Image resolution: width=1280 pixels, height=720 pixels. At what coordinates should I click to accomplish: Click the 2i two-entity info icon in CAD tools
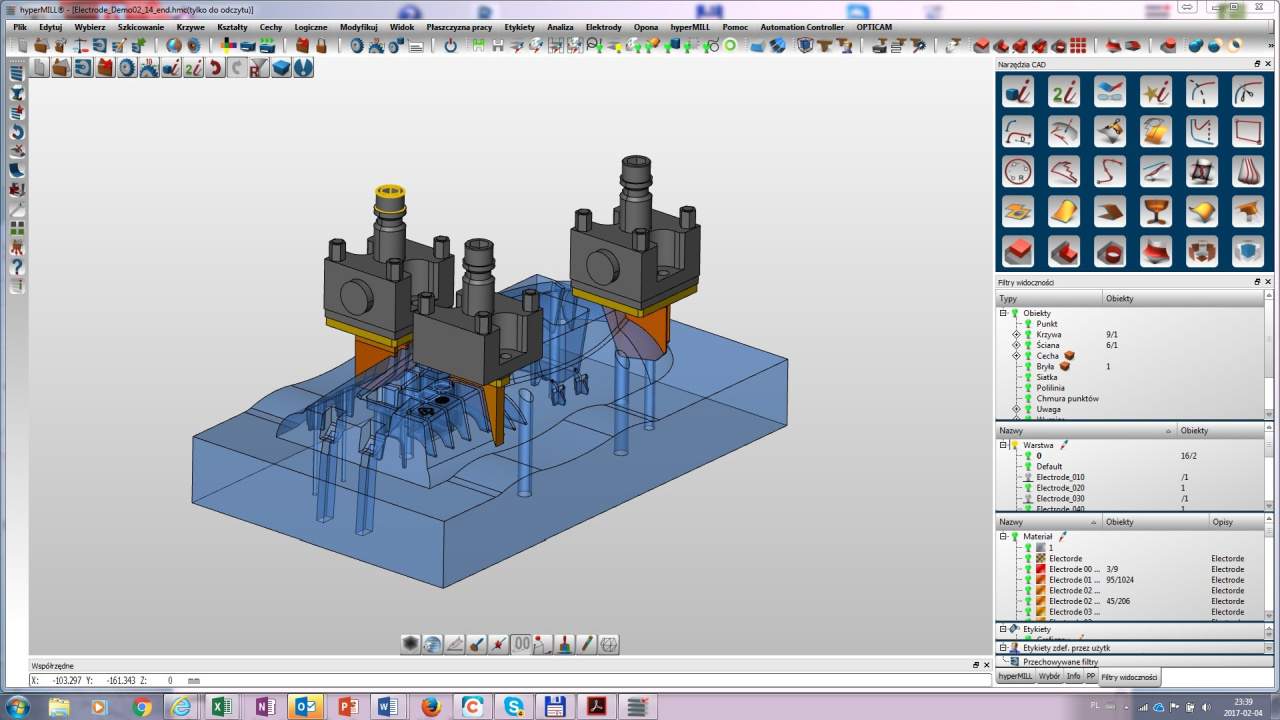click(x=1064, y=92)
